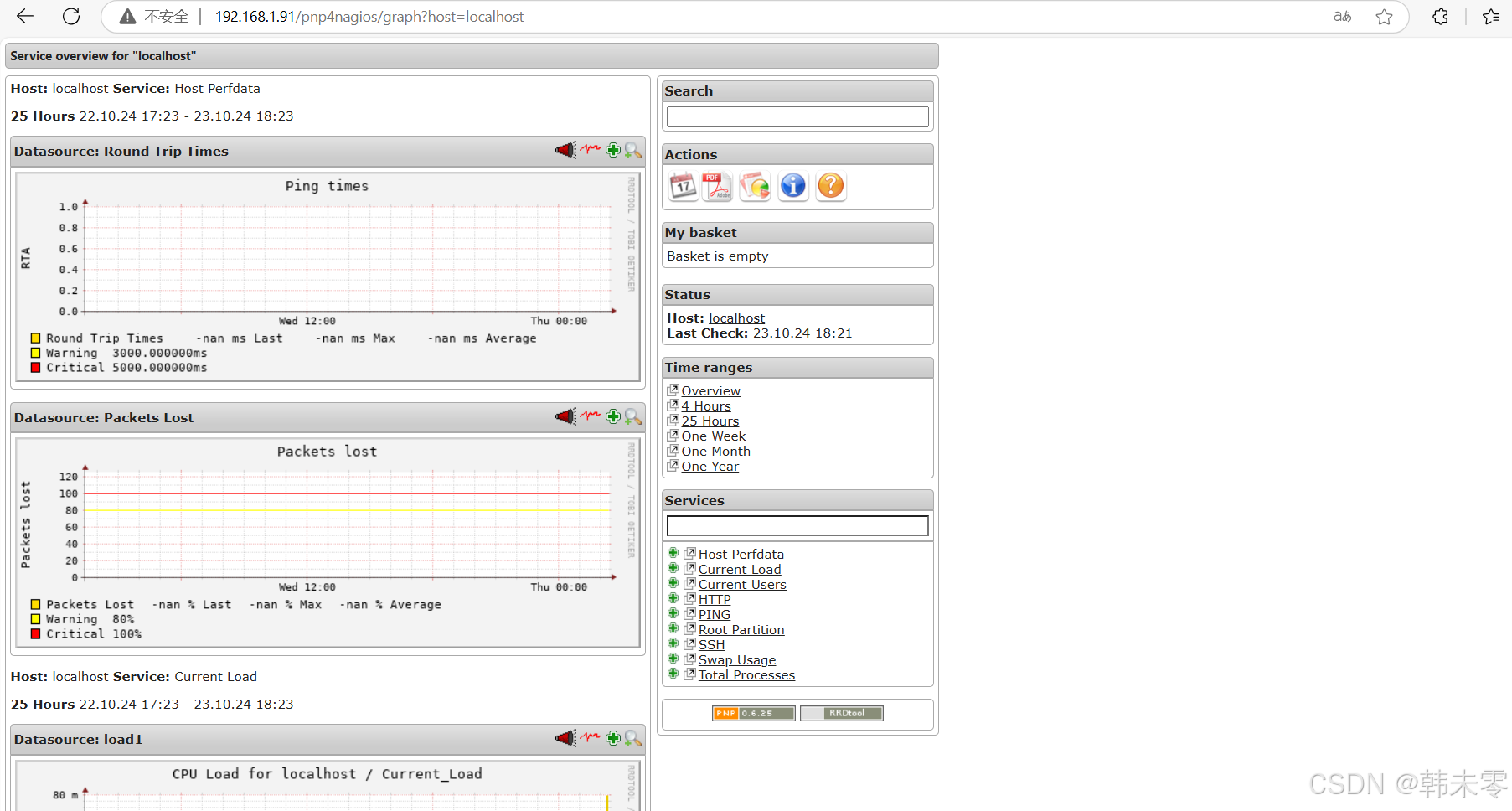1512x811 pixels.
Task: Click the megaphone icon for Packets Lost
Action: [x=565, y=416]
